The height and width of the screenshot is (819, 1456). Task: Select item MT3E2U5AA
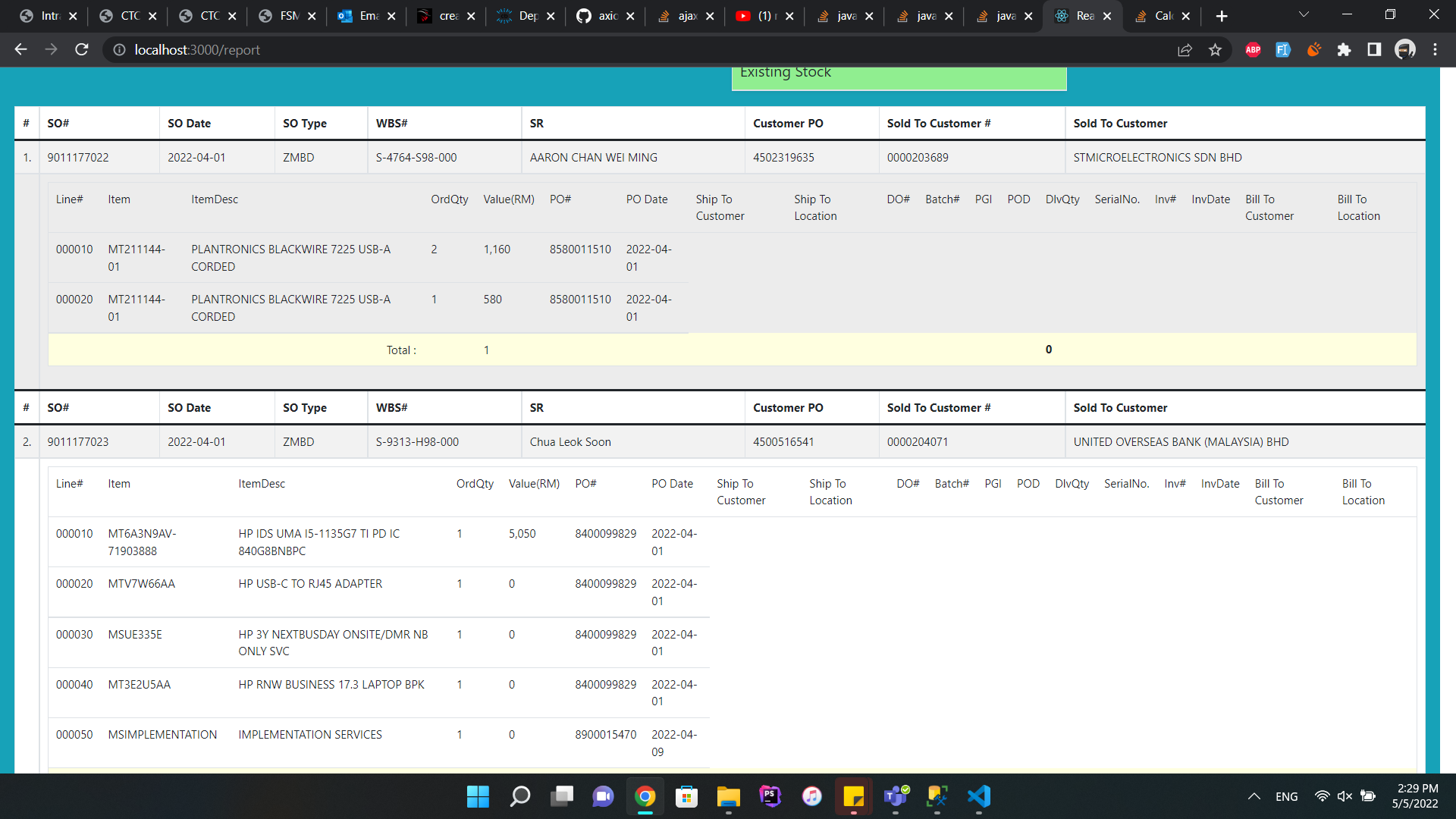pyautogui.click(x=140, y=685)
